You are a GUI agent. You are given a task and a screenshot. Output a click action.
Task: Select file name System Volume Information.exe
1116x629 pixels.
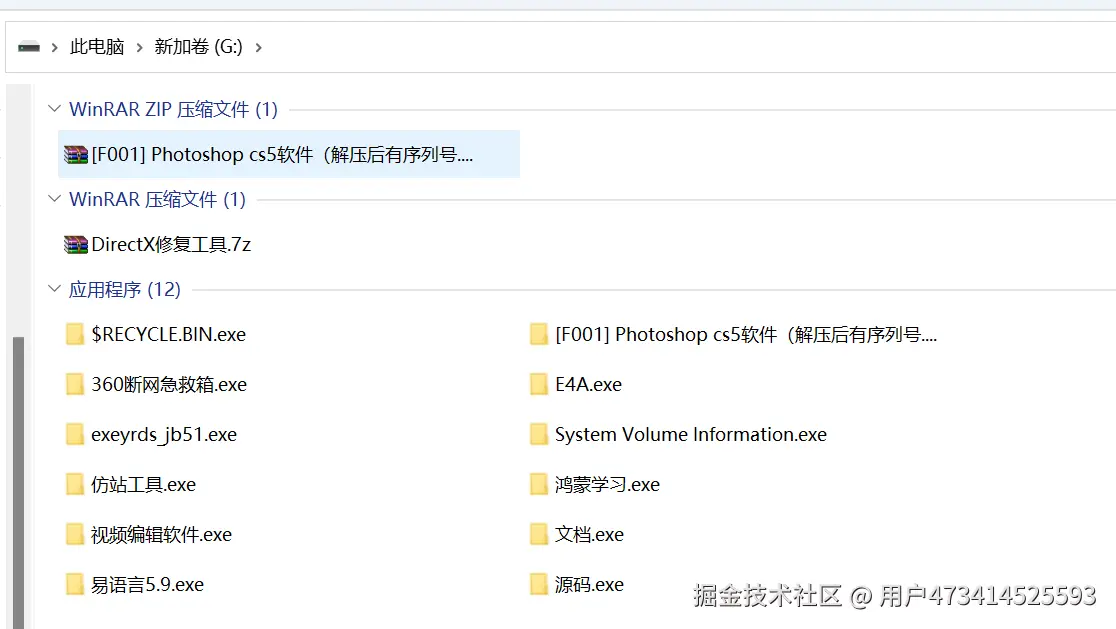click(691, 434)
